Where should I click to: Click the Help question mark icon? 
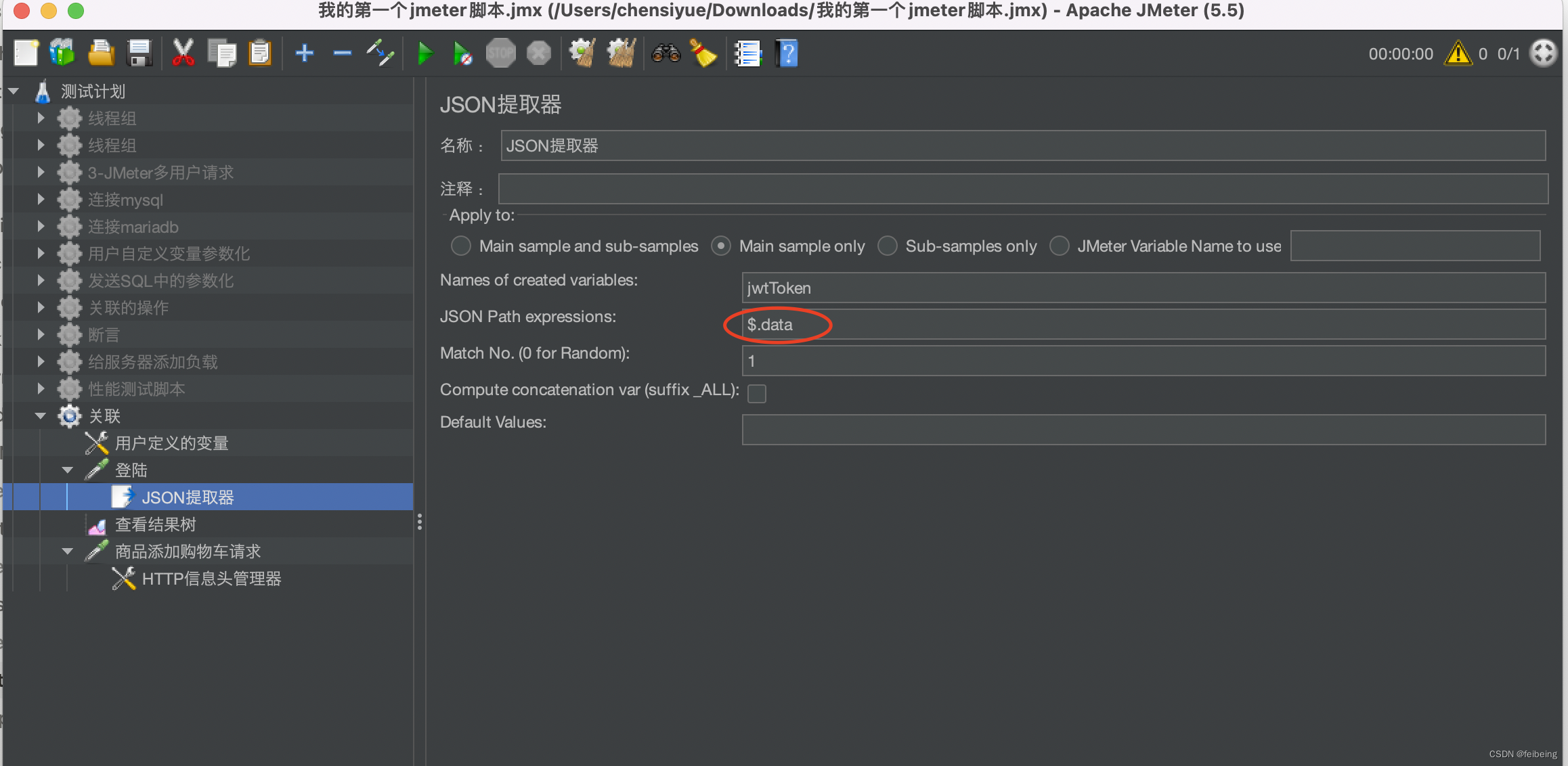[787, 53]
